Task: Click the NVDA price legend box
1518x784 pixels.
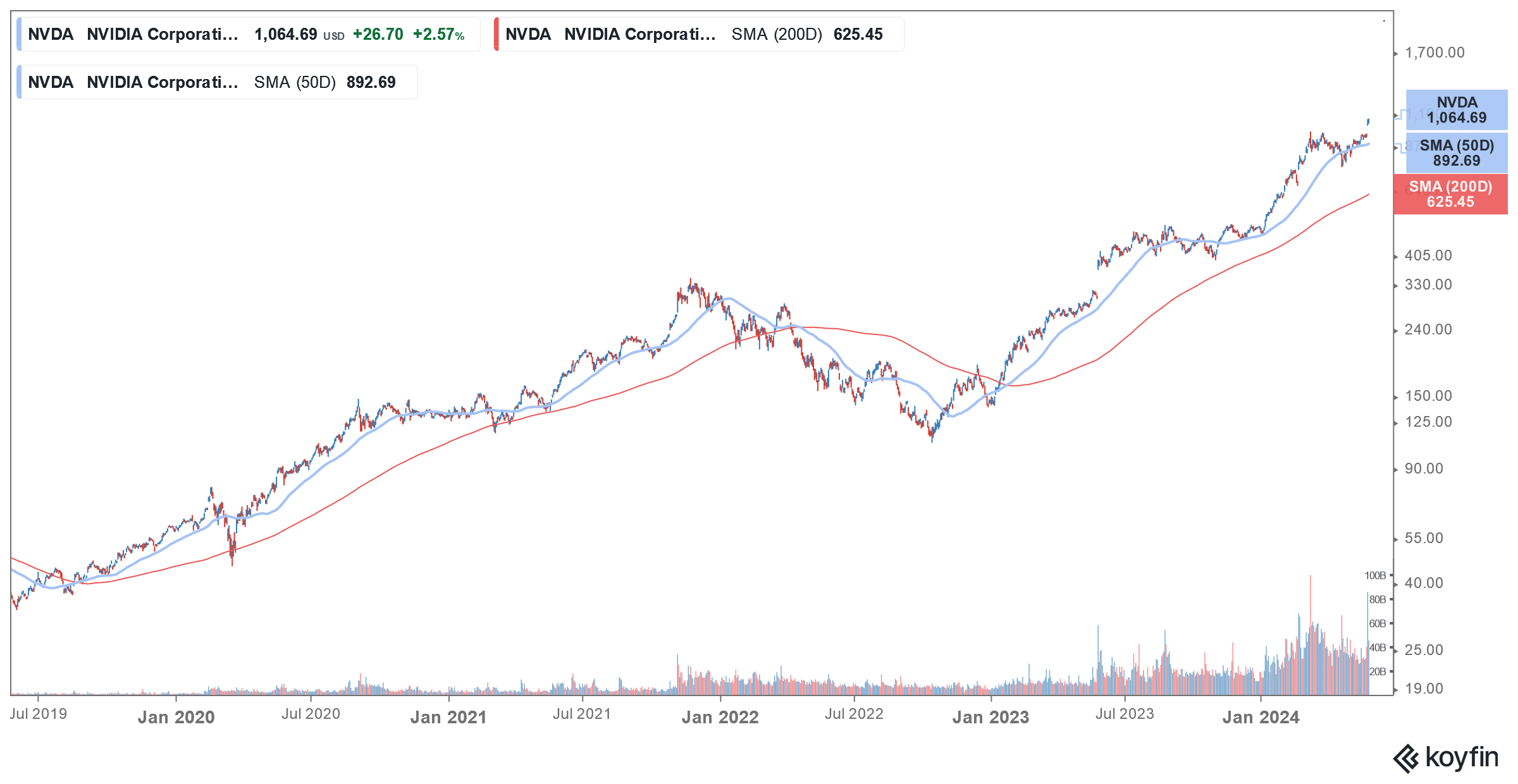Action: click(249, 34)
